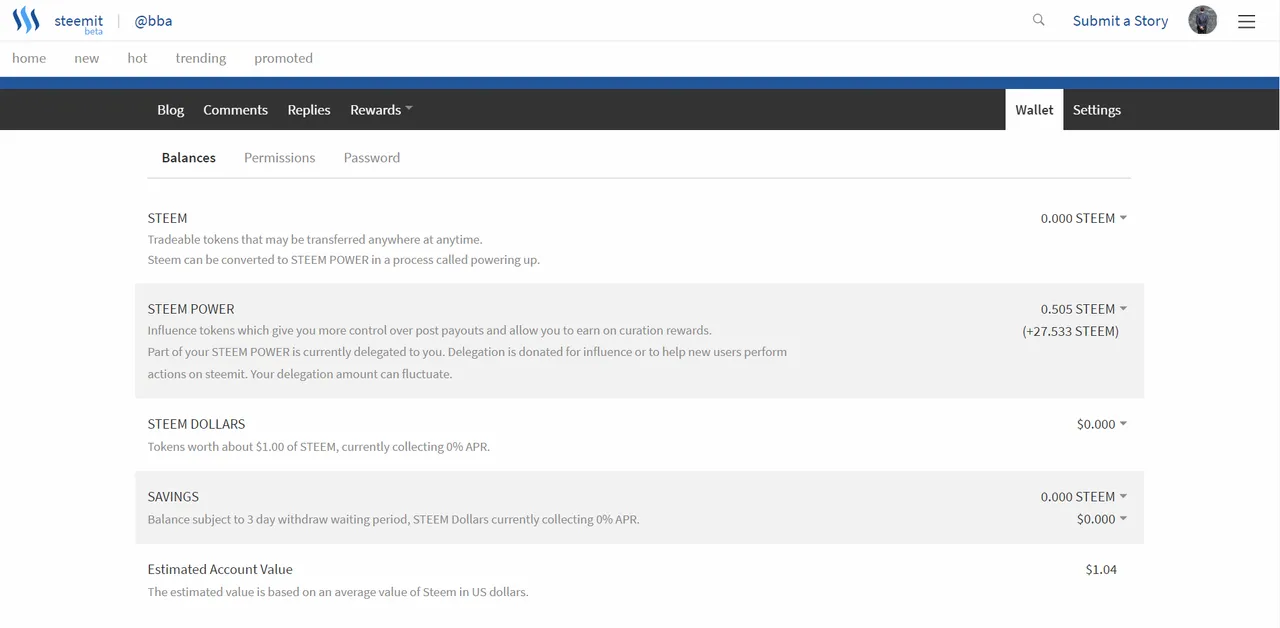1280x628 pixels.
Task: Click the $1.04 estimated account value
Action: coord(1101,569)
